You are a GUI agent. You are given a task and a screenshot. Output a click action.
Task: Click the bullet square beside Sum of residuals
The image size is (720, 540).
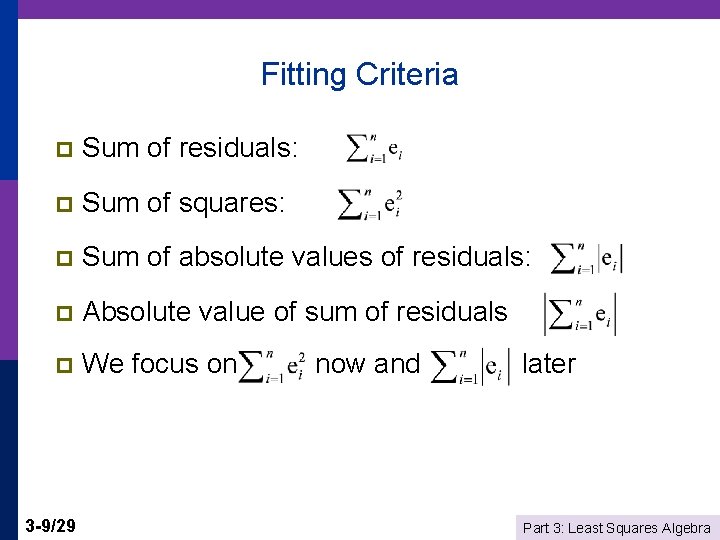[64, 150]
